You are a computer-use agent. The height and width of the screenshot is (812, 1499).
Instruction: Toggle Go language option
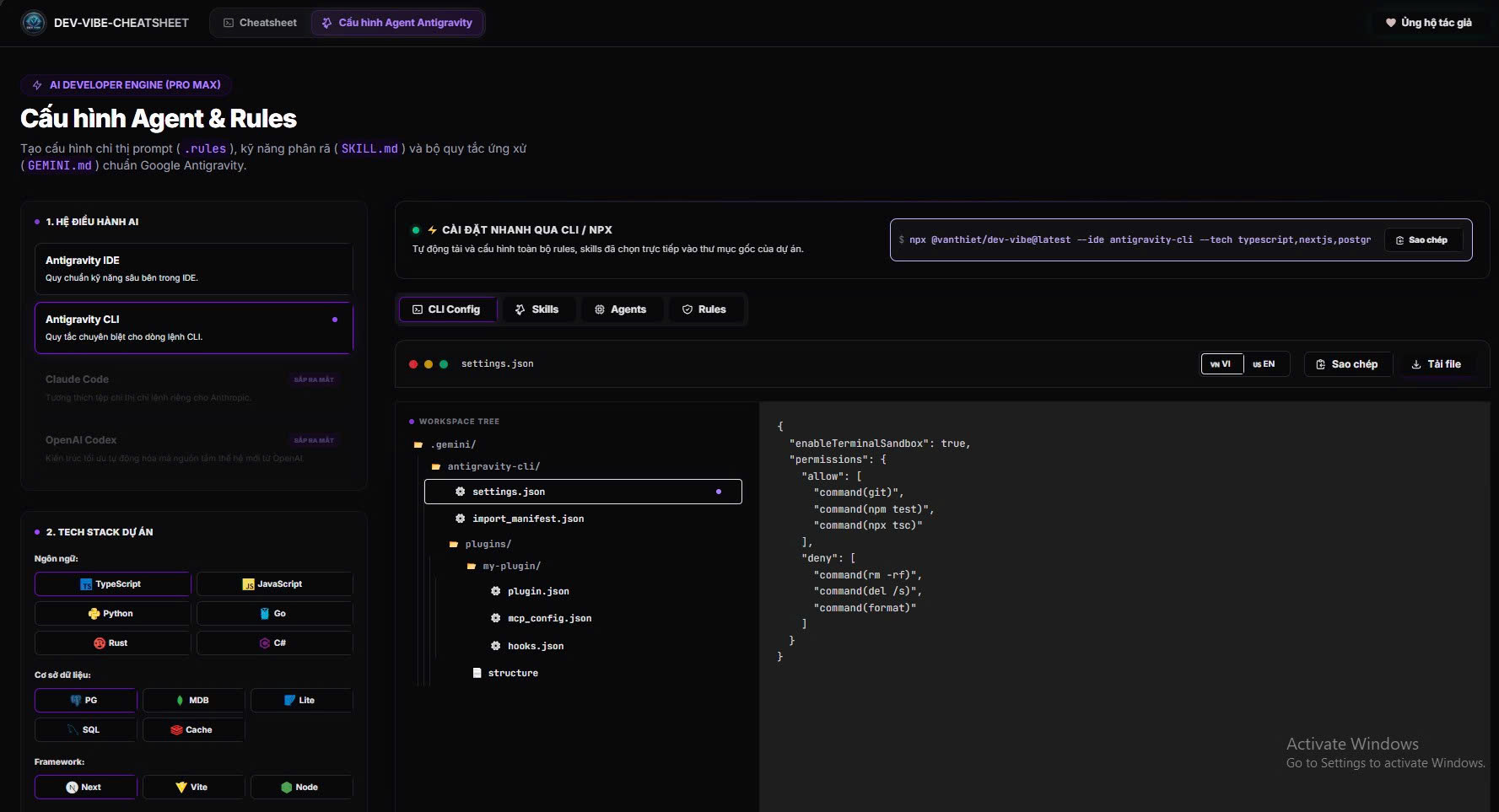click(274, 614)
